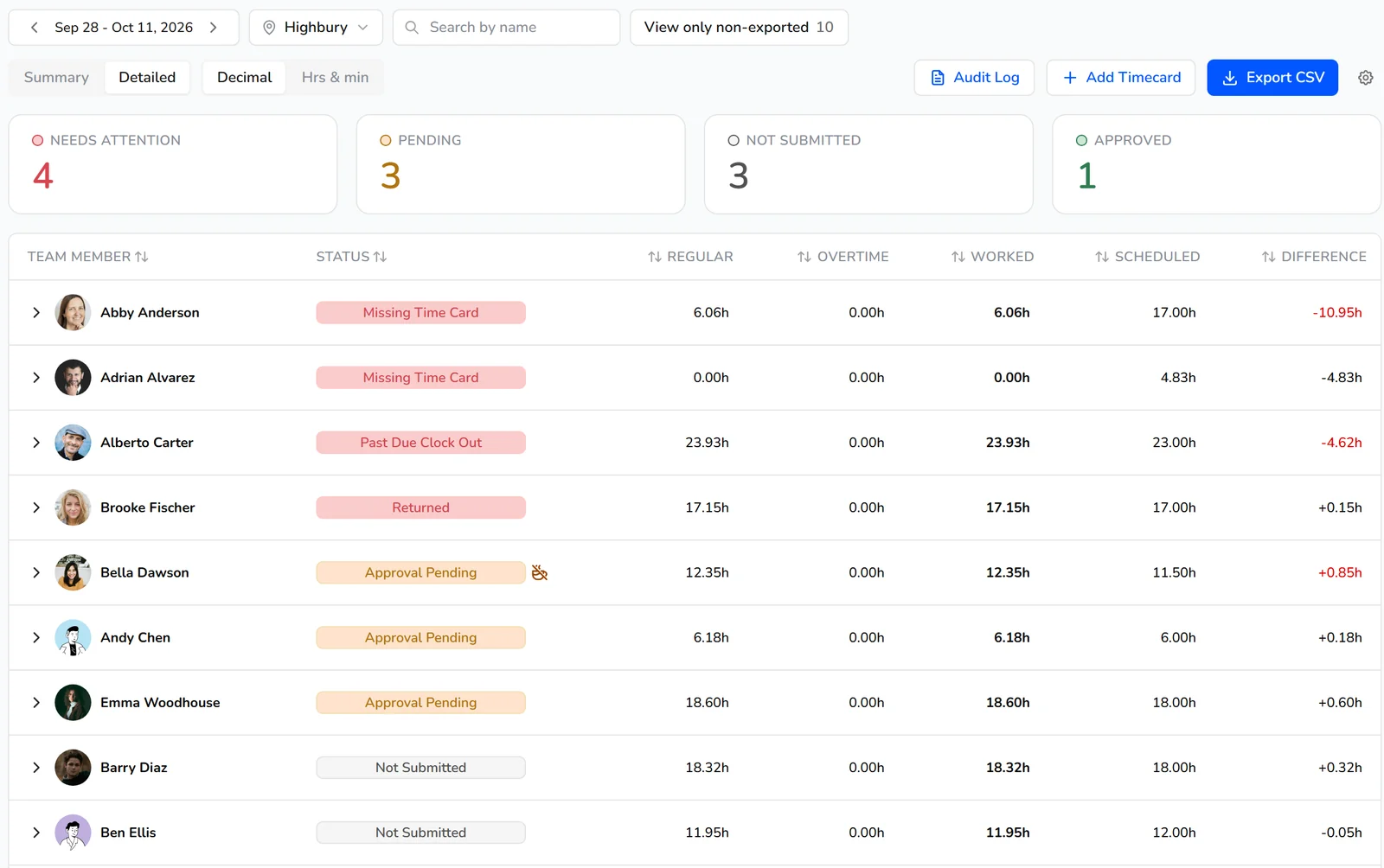Sort by Team Member column
1384x868 pixels.
tap(88, 257)
